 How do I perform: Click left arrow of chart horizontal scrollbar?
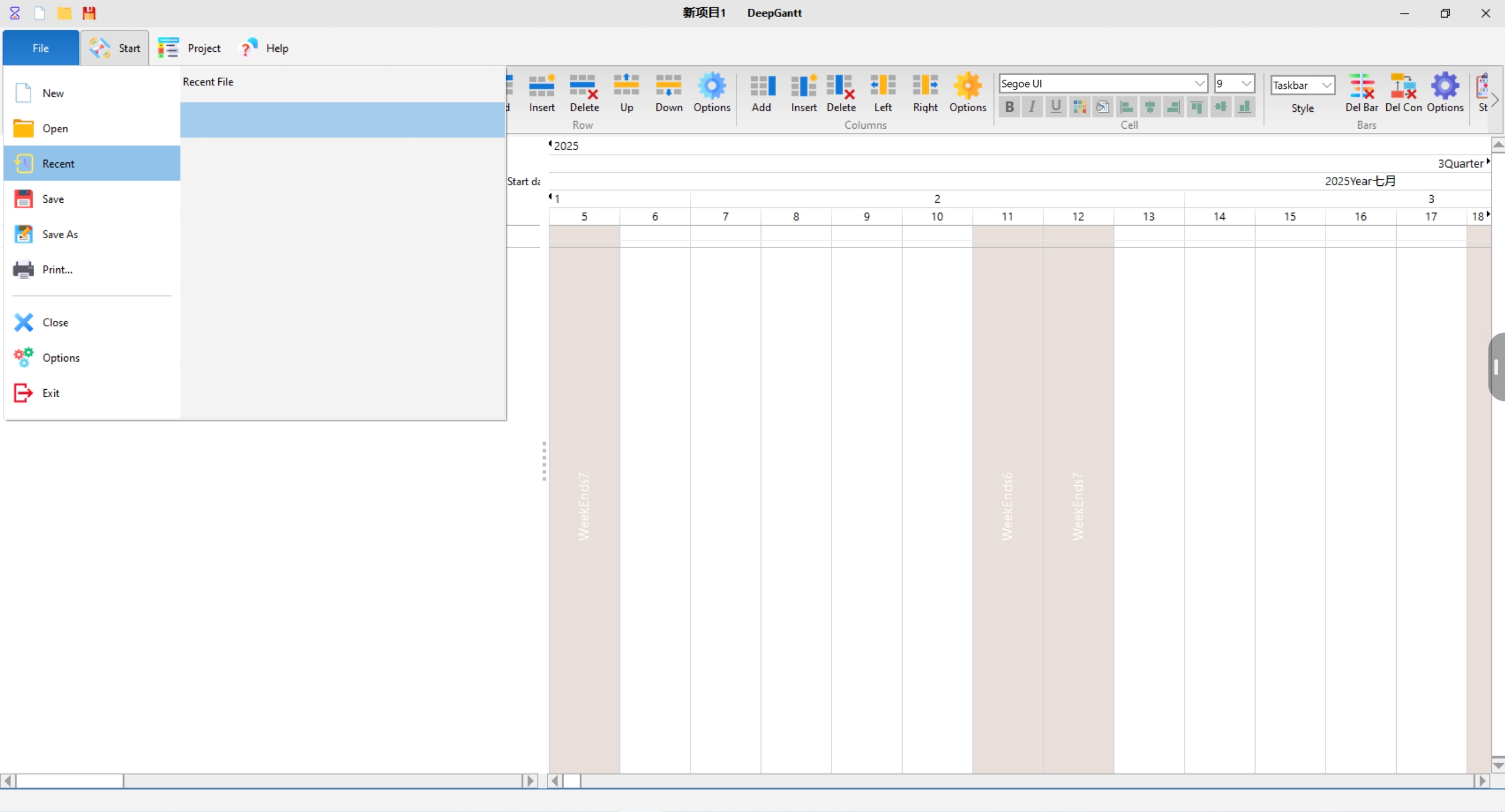point(555,781)
